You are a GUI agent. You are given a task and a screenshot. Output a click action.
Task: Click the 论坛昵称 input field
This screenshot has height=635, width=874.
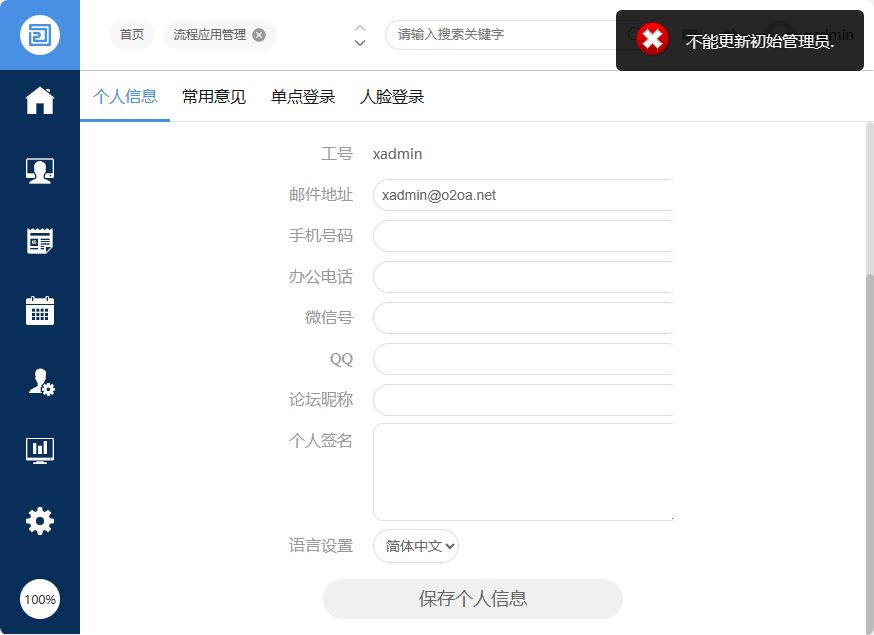pyautogui.click(x=523, y=400)
